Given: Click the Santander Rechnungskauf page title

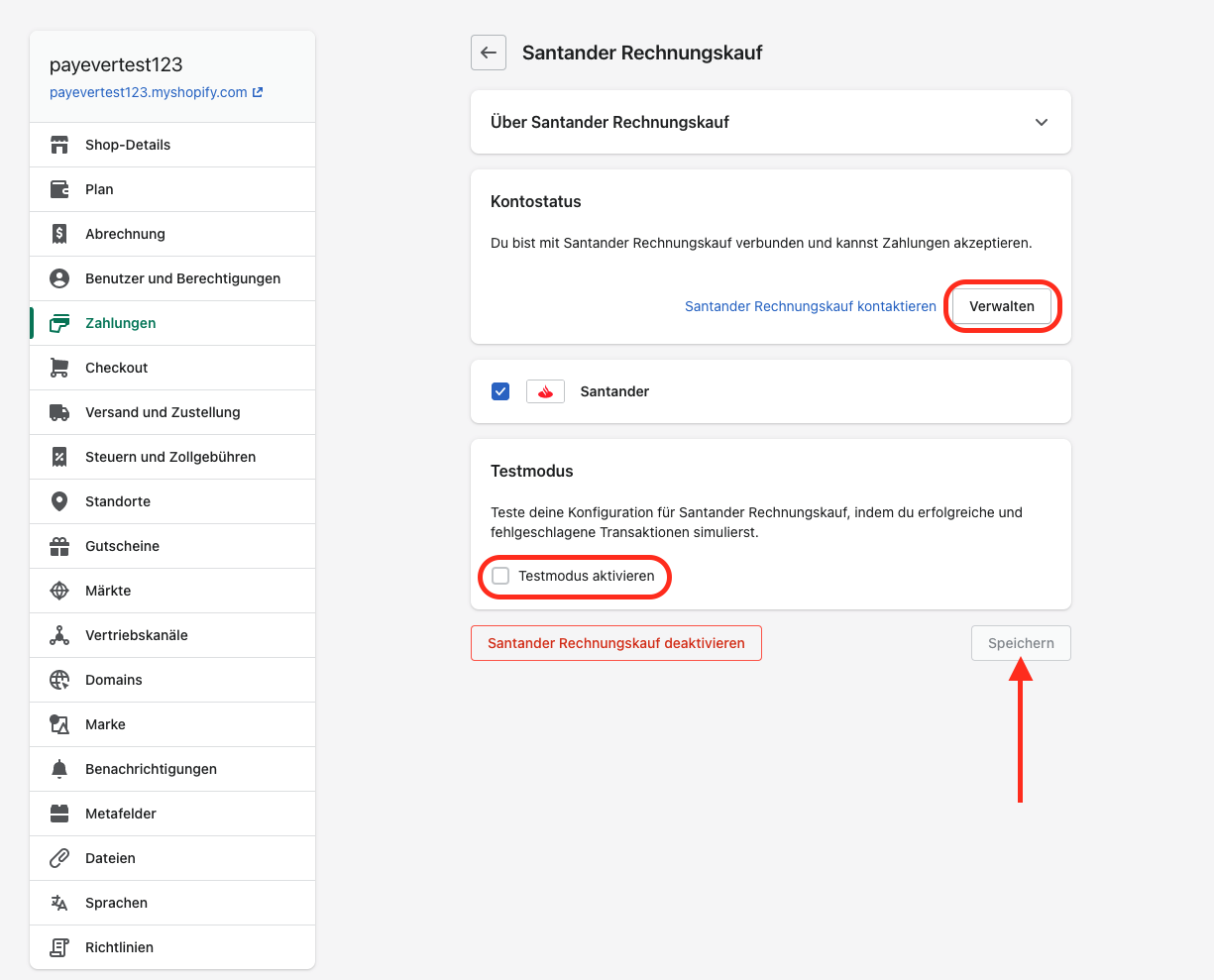Looking at the screenshot, I should point(642,53).
